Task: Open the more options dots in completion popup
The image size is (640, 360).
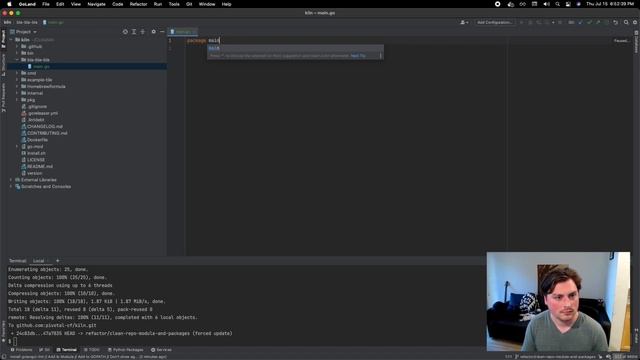Action: point(380,56)
